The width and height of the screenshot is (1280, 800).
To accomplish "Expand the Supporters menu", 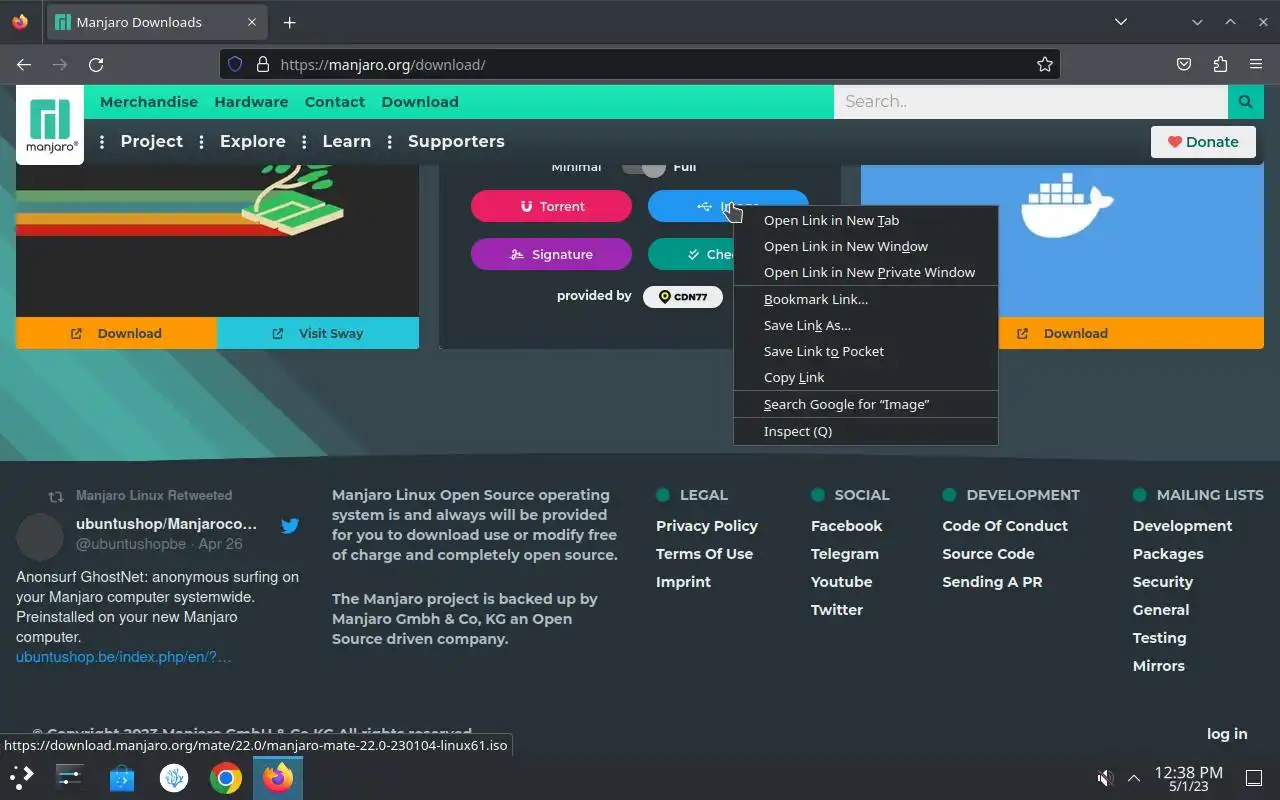I will tap(456, 142).
